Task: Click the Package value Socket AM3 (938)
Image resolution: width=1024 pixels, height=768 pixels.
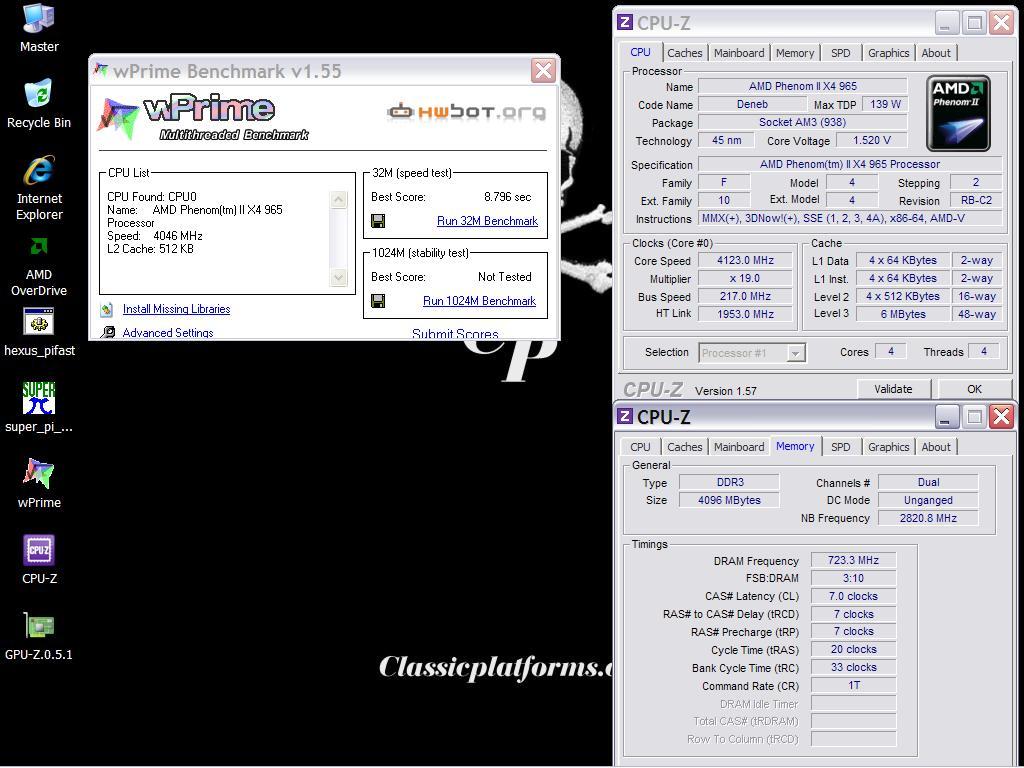Action: point(803,122)
